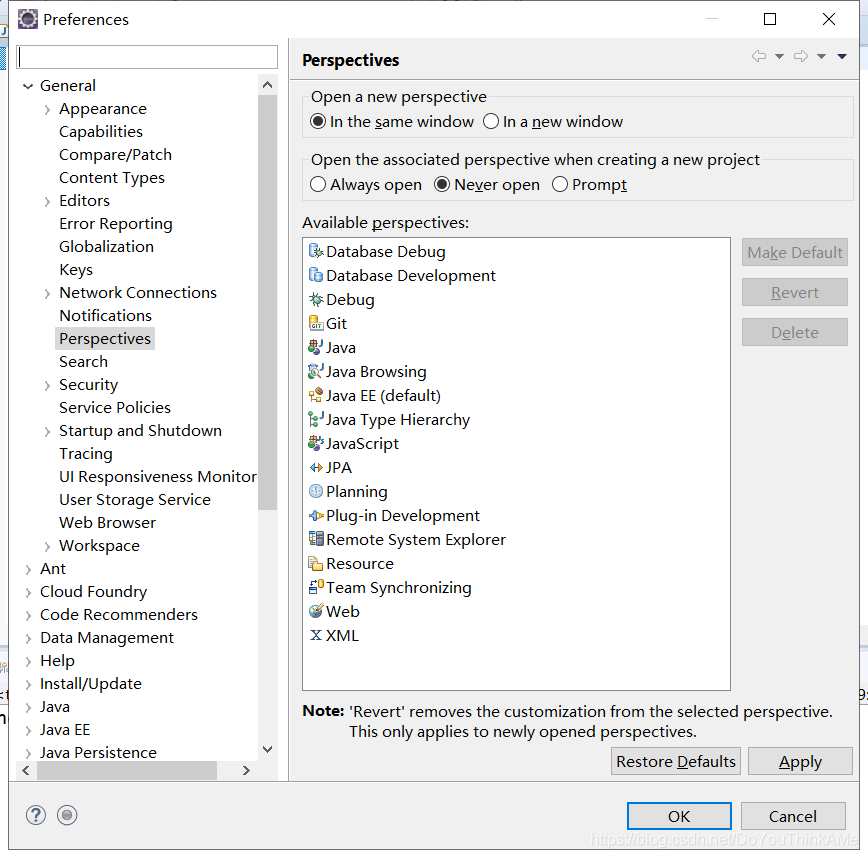
Task: Click the Java EE (default) icon
Action: coord(316,395)
